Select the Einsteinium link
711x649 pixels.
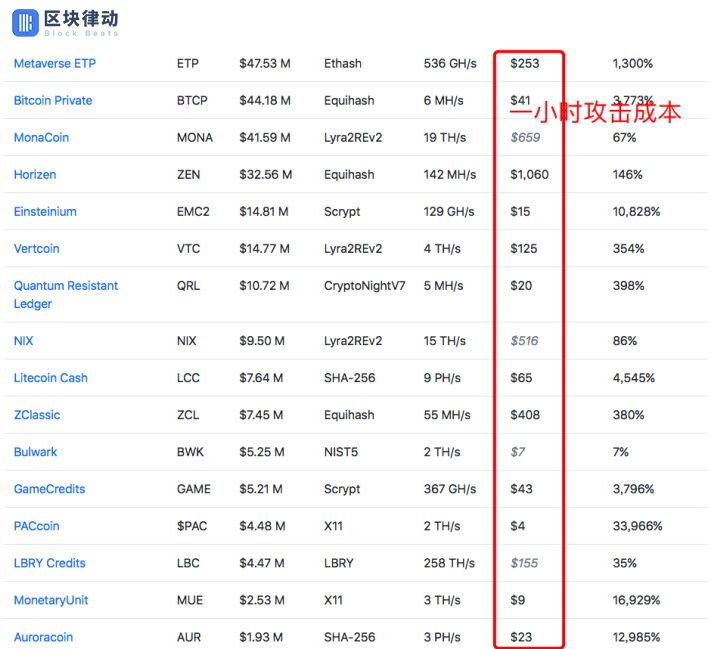pyautogui.click(x=45, y=212)
